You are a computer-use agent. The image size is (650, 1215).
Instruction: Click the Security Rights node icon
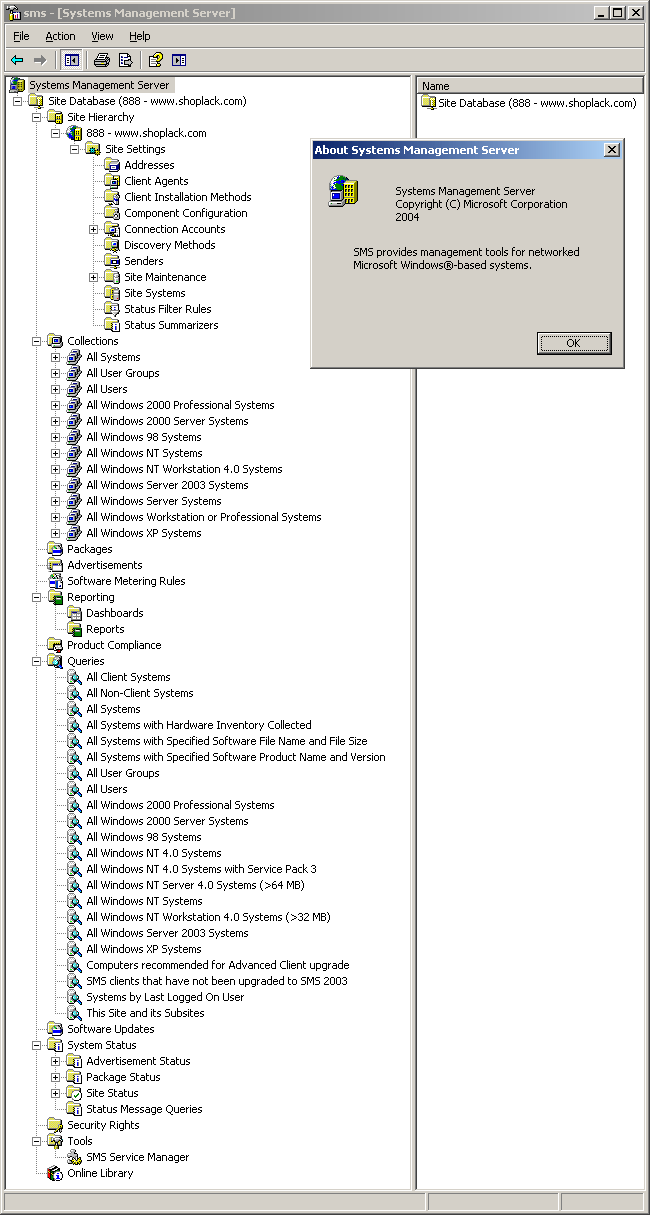[55, 1125]
